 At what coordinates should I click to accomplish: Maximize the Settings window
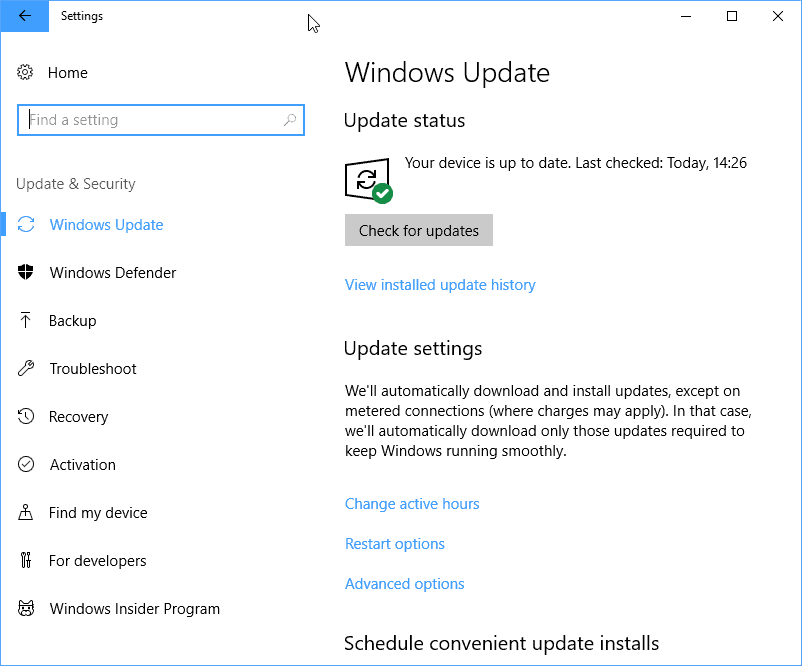pyautogui.click(x=732, y=16)
